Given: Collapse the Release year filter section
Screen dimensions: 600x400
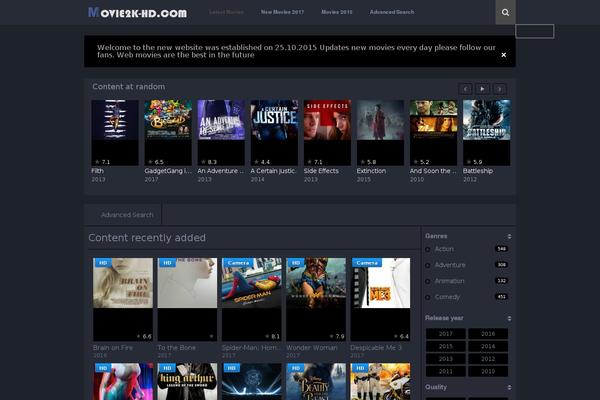Looking at the screenshot, I should tap(509, 318).
